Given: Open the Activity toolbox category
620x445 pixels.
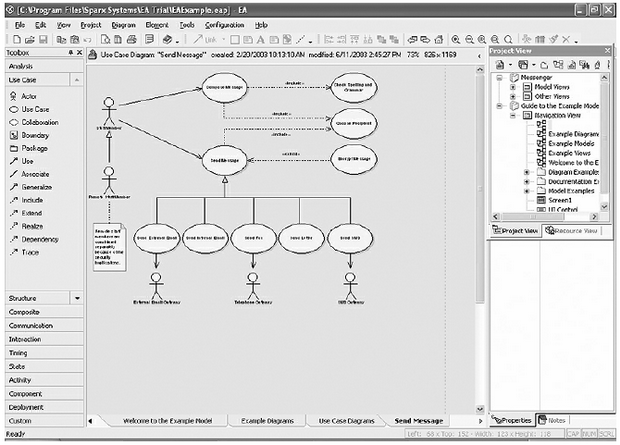Looking at the screenshot, I should tap(22, 380).
